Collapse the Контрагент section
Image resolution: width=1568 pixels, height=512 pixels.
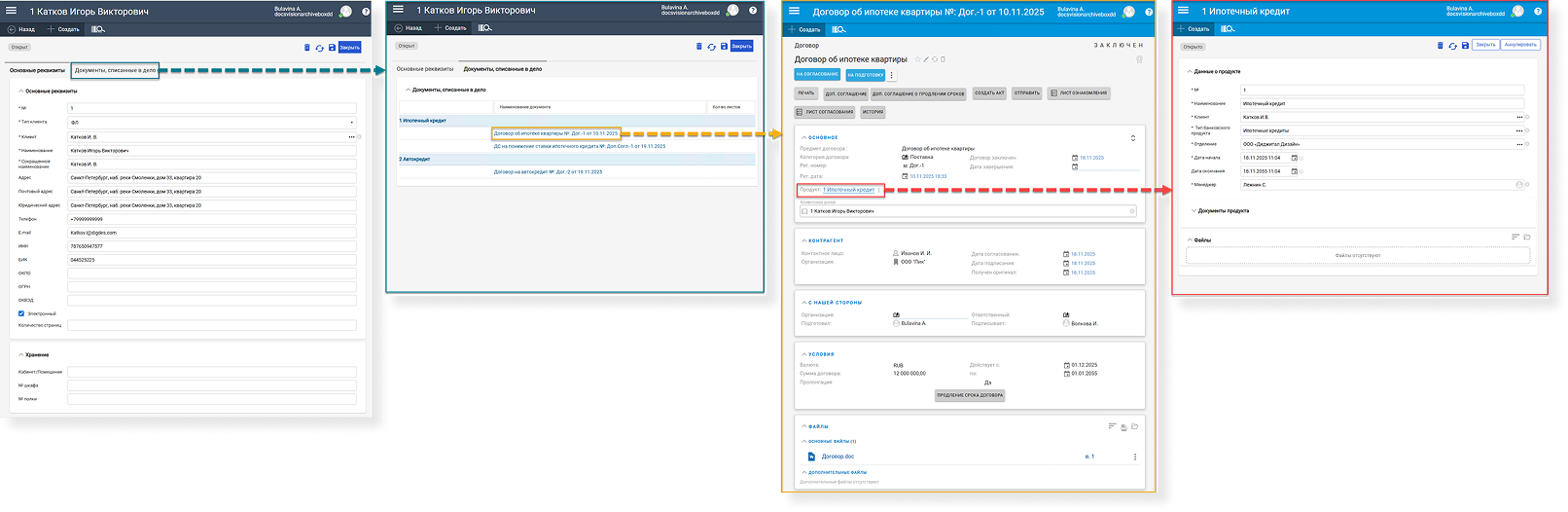(x=803, y=240)
